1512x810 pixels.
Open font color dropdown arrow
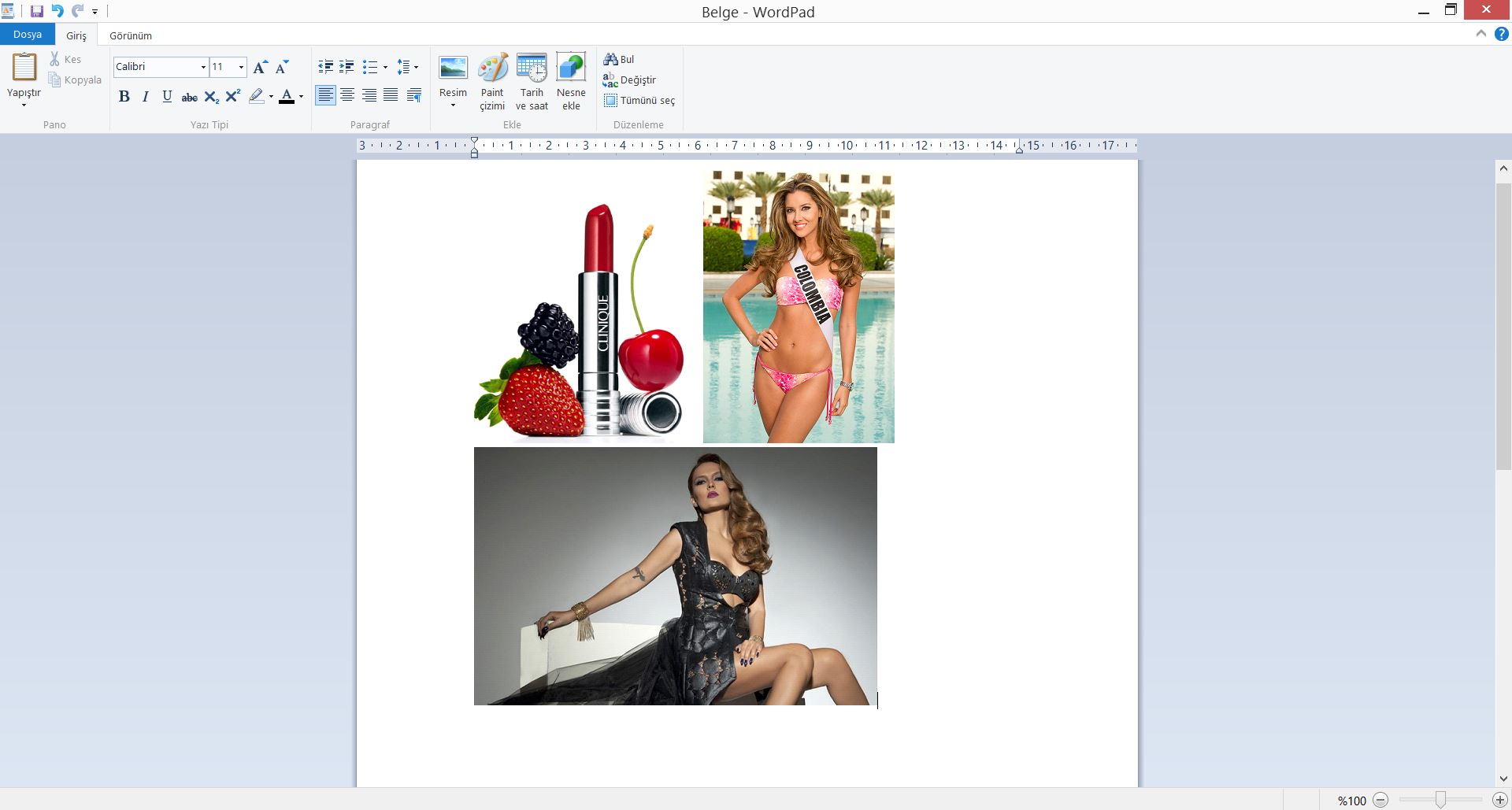click(x=302, y=96)
